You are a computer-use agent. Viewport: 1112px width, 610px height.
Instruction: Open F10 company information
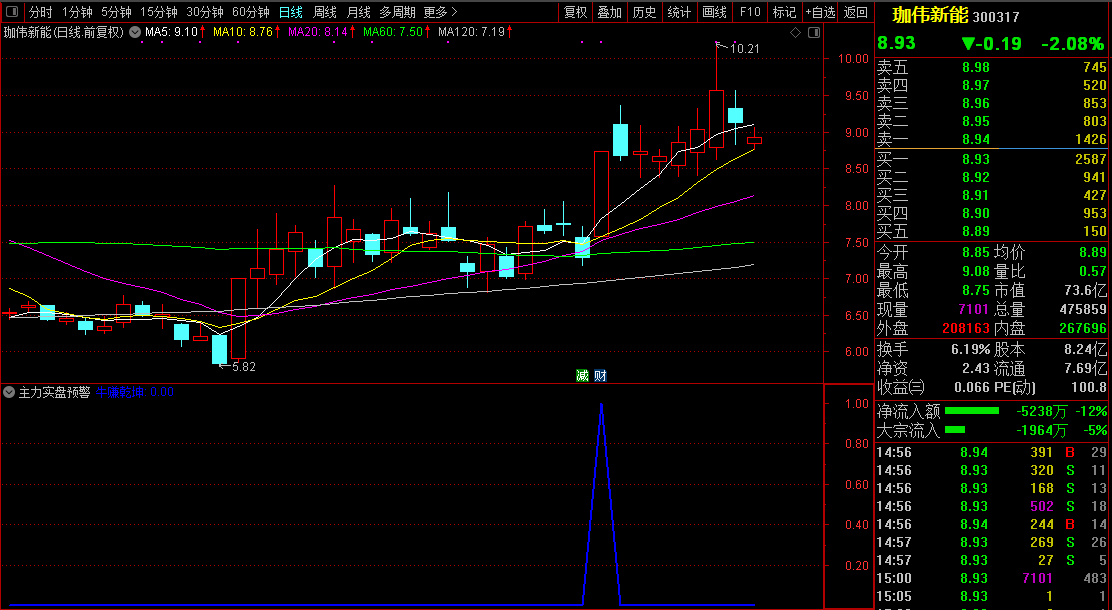coord(749,12)
